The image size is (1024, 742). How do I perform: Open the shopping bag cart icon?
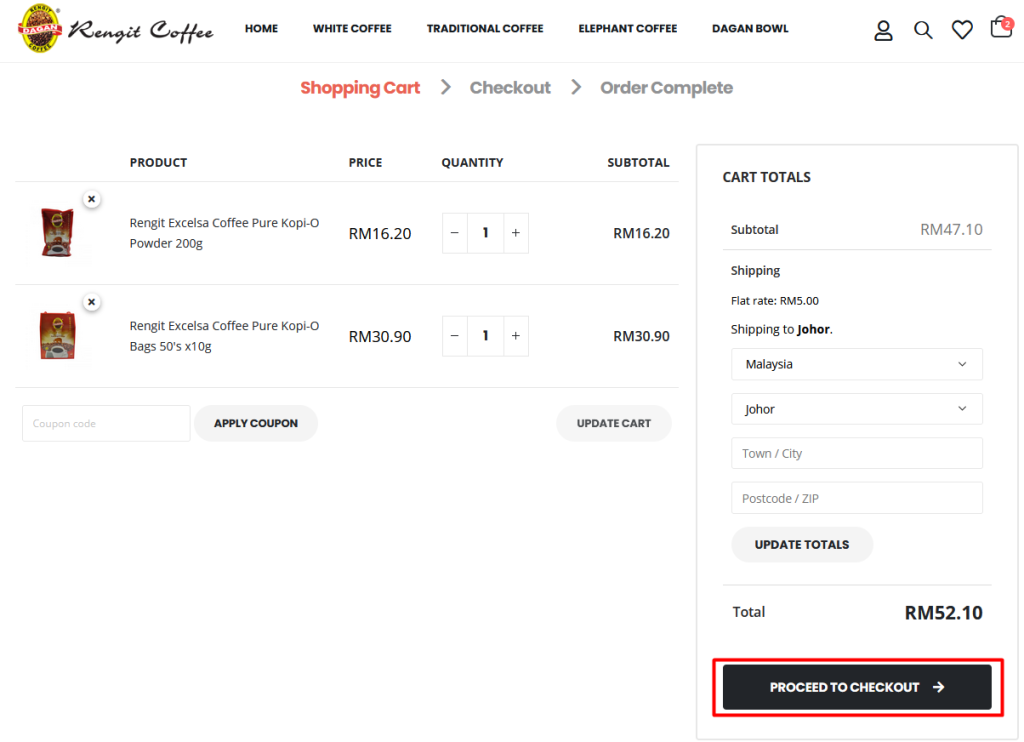click(x=1000, y=28)
